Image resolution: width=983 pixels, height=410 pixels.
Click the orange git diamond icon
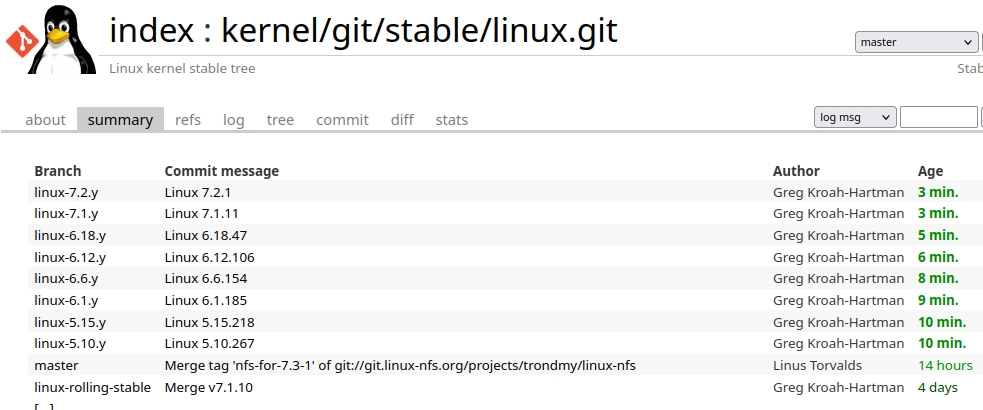(21, 41)
